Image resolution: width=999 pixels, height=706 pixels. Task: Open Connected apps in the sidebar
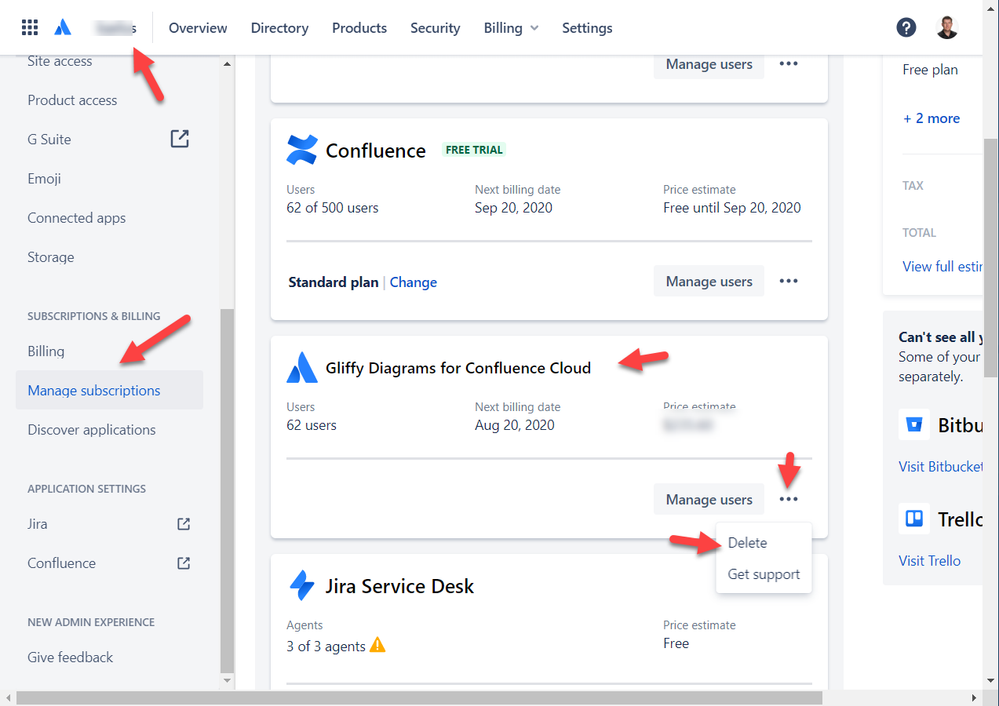(x=76, y=218)
